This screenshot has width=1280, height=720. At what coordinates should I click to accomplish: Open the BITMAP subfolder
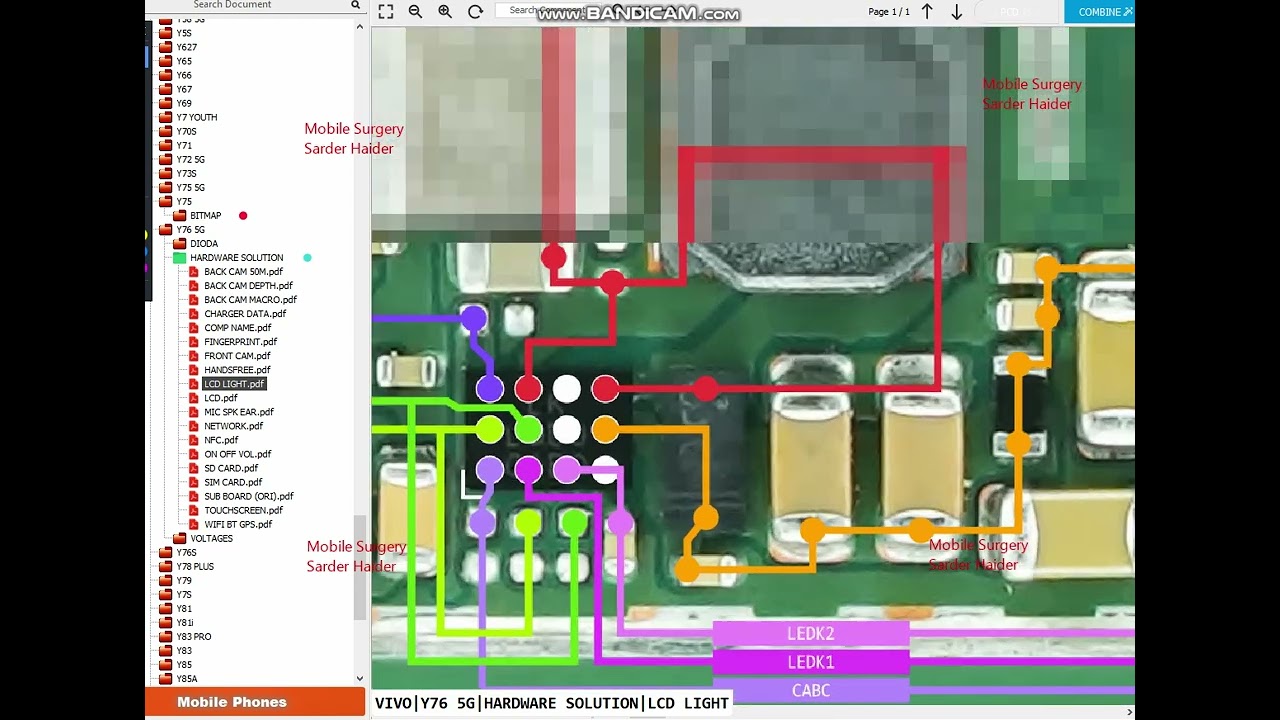pyautogui.click(x=205, y=215)
